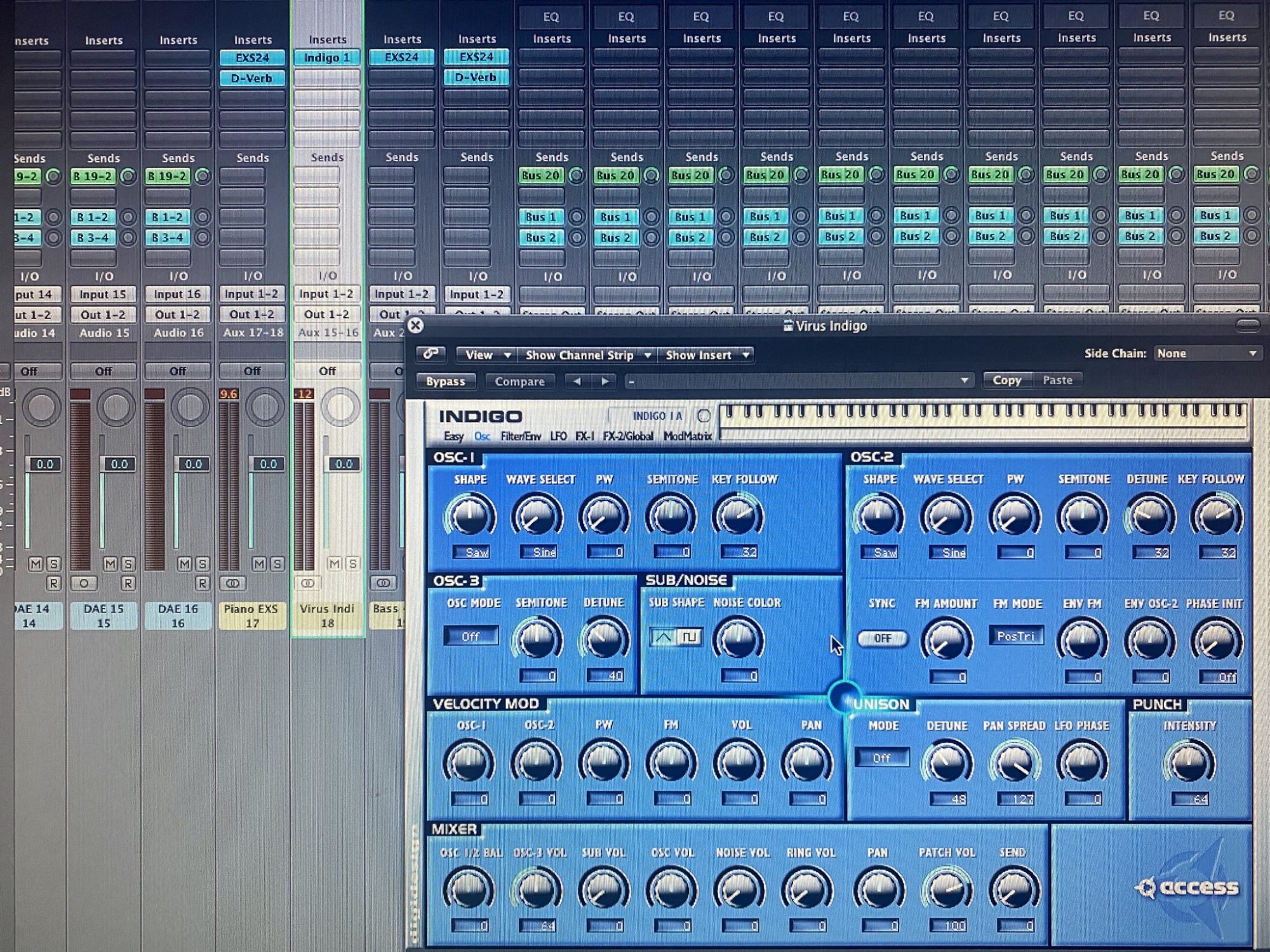The image size is (1270, 952).
Task: Go to next preset with right arrow
Action: (605, 381)
